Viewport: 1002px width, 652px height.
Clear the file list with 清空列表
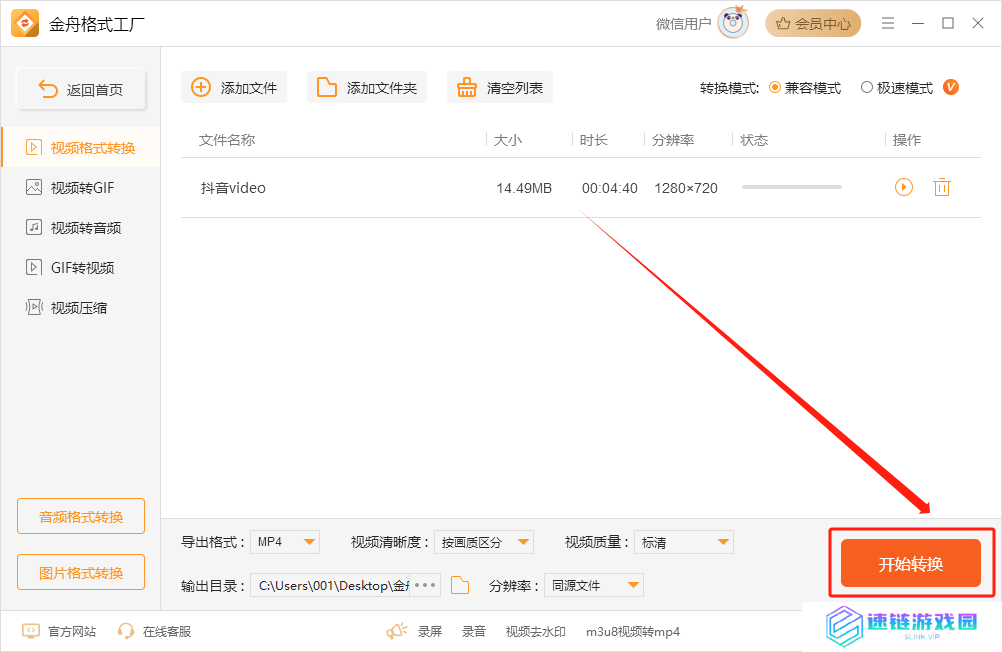500,88
